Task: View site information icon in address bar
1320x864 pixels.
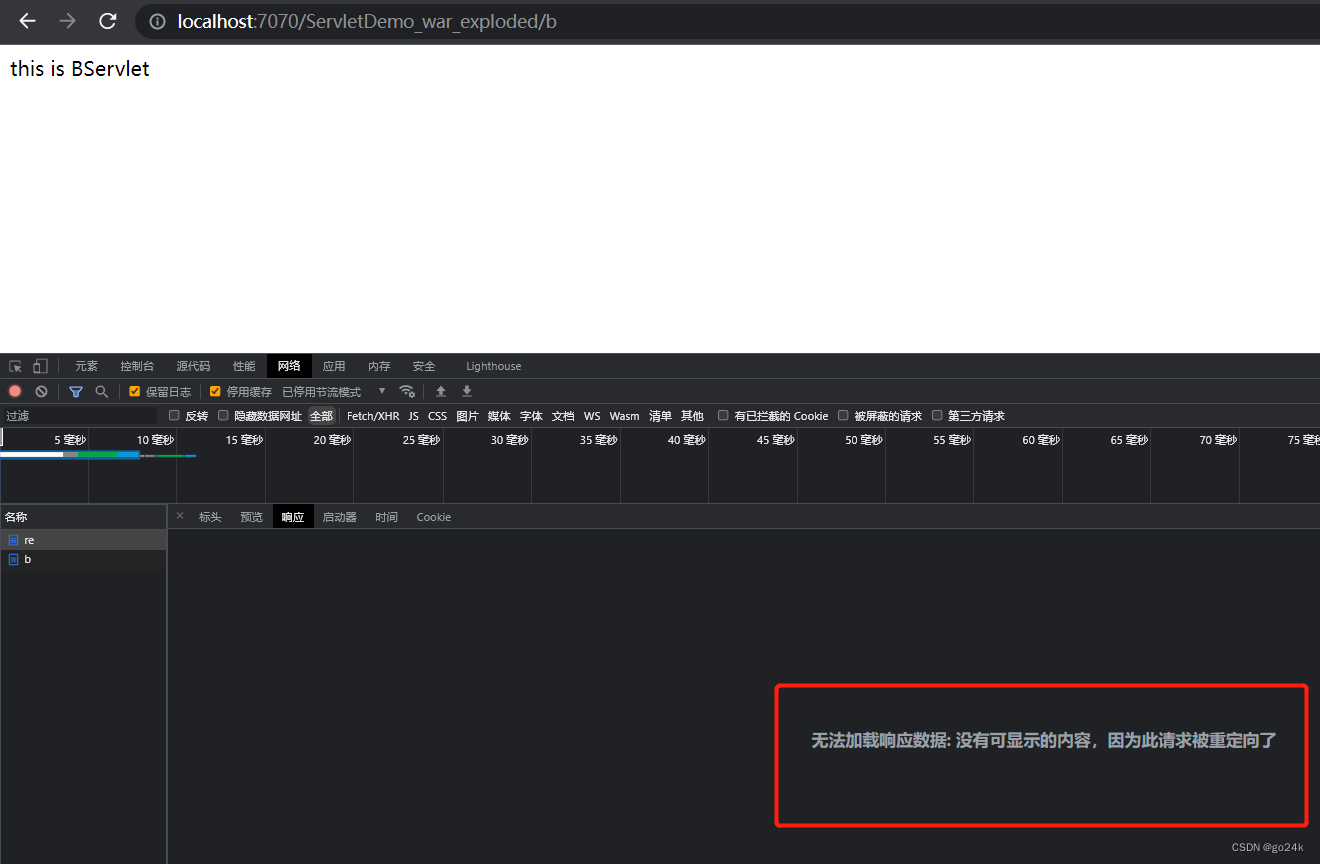Action: [157, 21]
